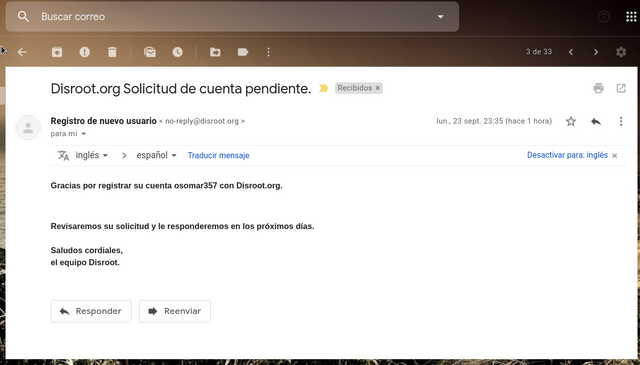
Task: Click the Responder button
Action: coord(91,311)
